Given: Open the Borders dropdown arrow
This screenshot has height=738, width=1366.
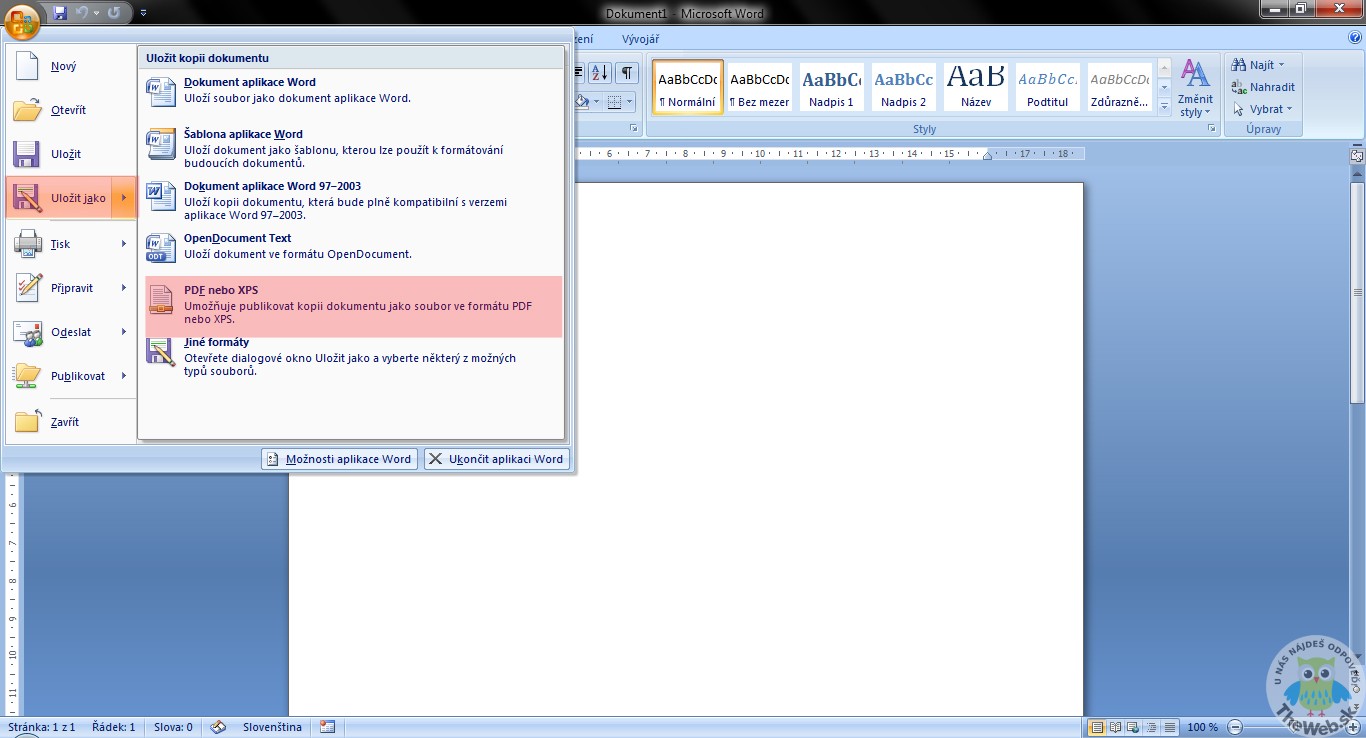Looking at the screenshot, I should coord(630,101).
